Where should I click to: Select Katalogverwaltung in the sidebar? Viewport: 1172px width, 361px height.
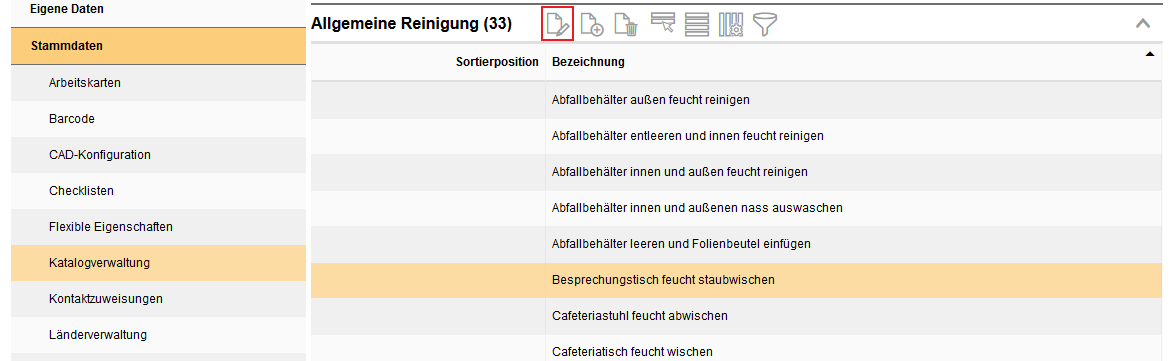[x=158, y=263]
